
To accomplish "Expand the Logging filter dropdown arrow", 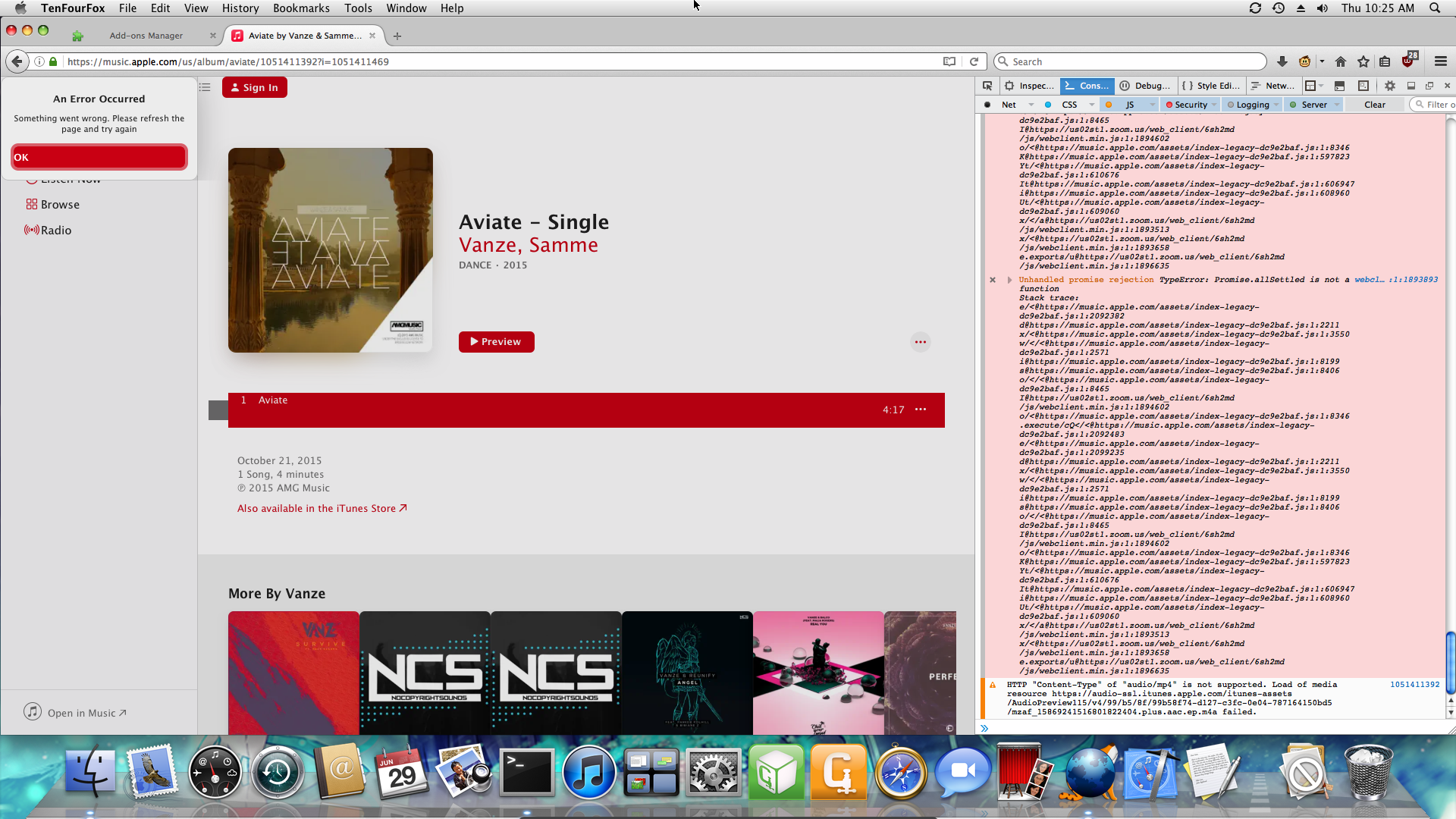I will [x=1277, y=105].
